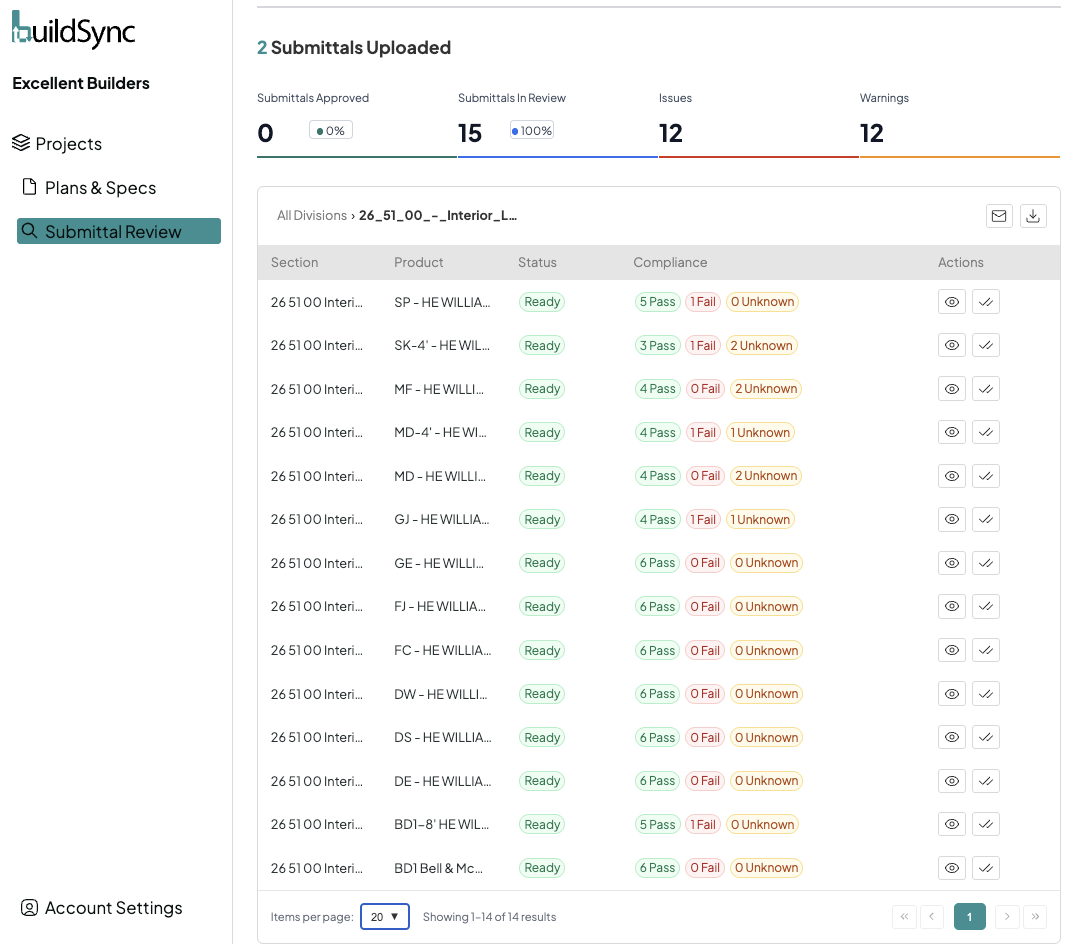
Task: Preview the BD1 Bell & Mc submittal
Action: tap(951, 867)
